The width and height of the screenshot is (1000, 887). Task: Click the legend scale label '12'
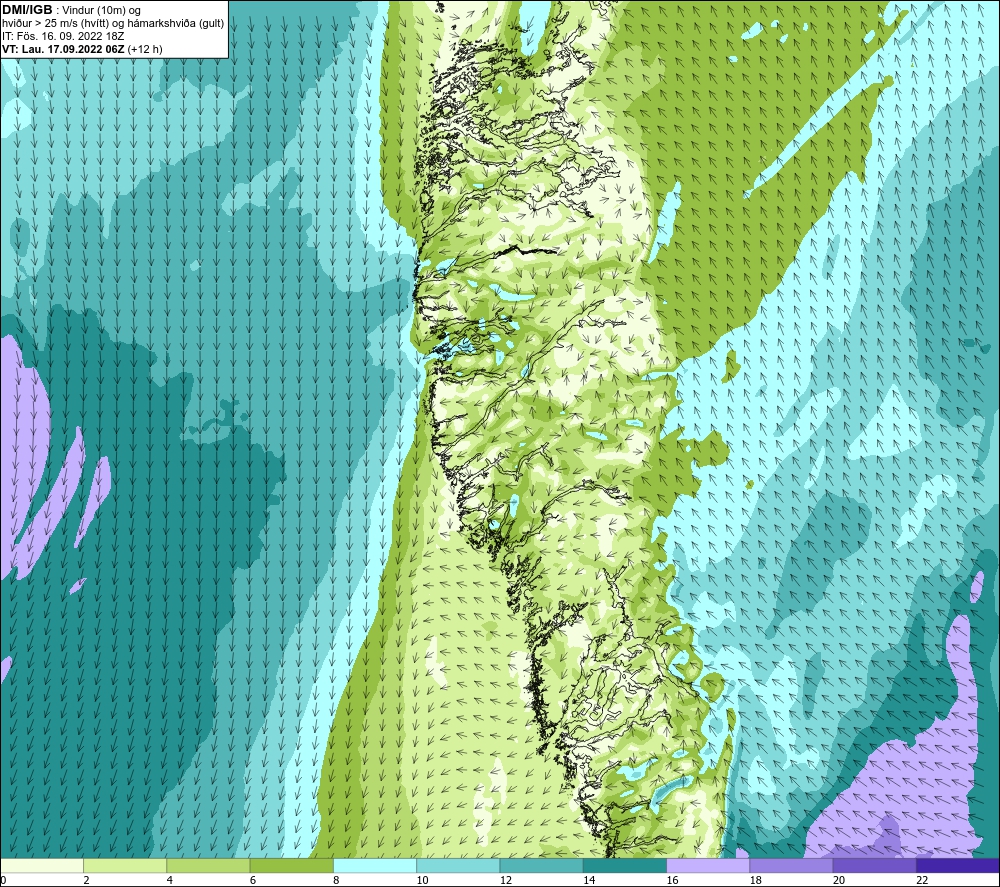(506, 881)
